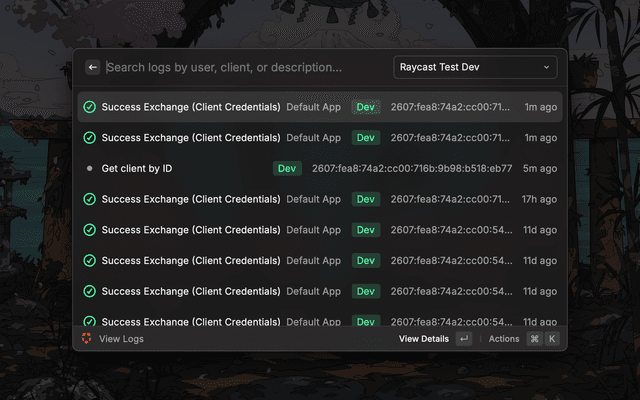Click the View Logs label in the footer

121,339
